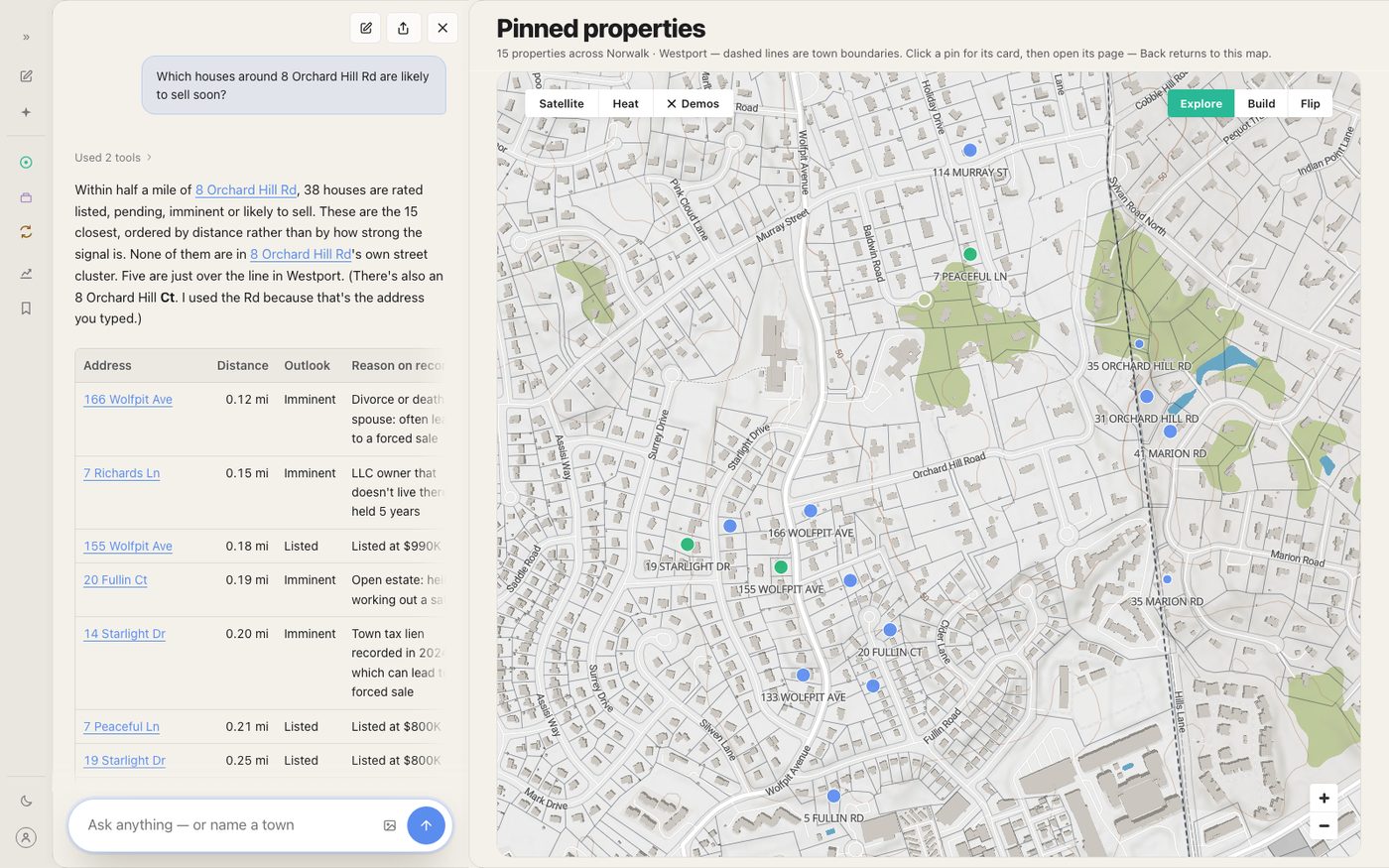Open the 7 Peaceful Ln table link
This screenshot has height=868, width=1389.
click(x=122, y=727)
